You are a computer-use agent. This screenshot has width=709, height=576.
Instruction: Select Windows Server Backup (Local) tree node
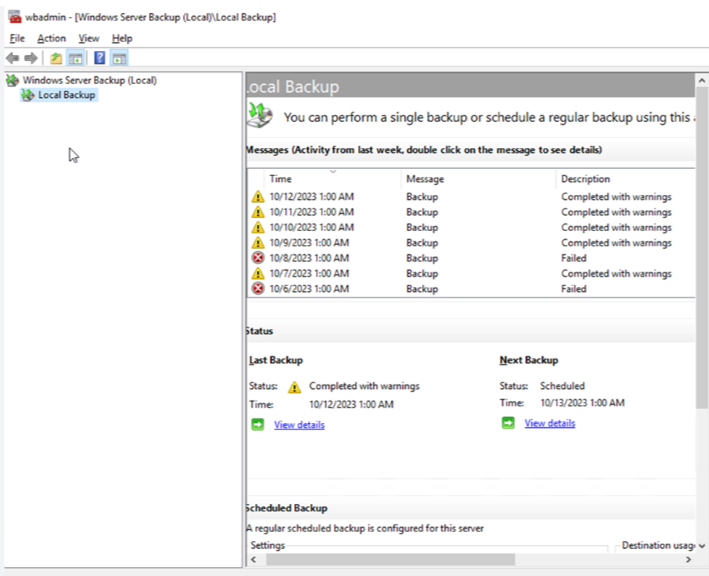pyautogui.click(x=89, y=80)
